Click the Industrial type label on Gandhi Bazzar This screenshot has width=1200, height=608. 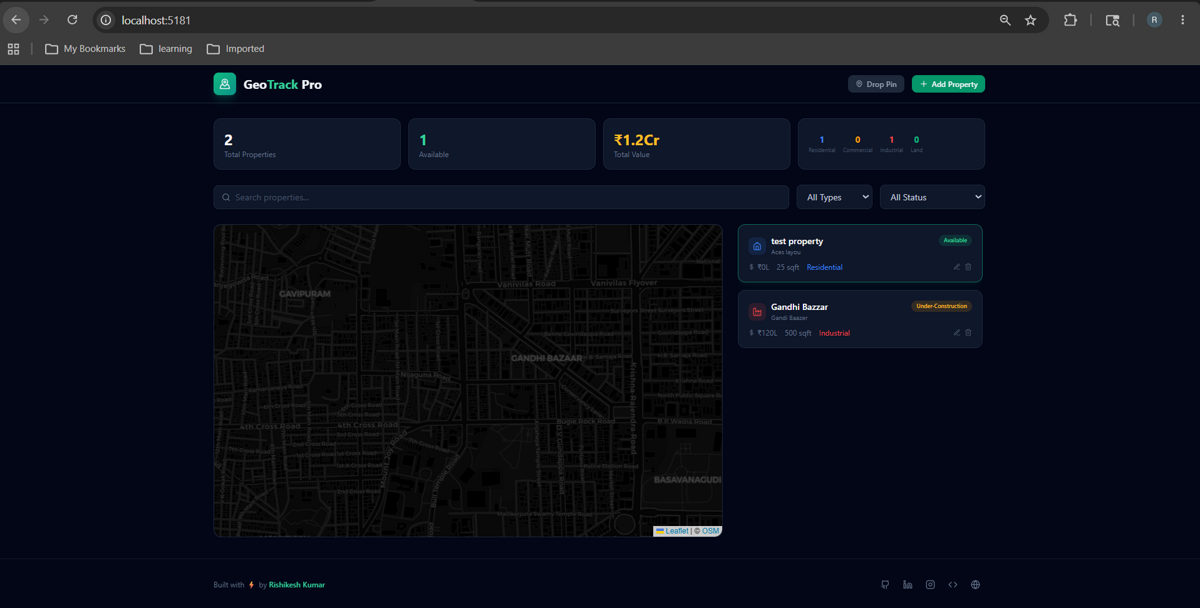834,333
